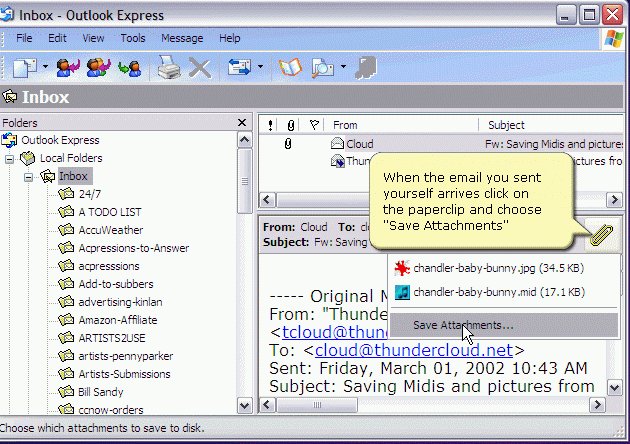Click the forwarded message envelope icon
Screen dimensions: 630x444
tap(337, 161)
